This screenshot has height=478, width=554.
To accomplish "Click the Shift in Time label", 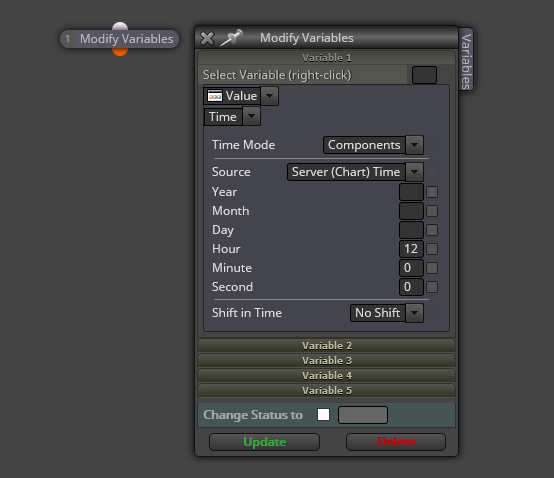I will [x=247, y=313].
